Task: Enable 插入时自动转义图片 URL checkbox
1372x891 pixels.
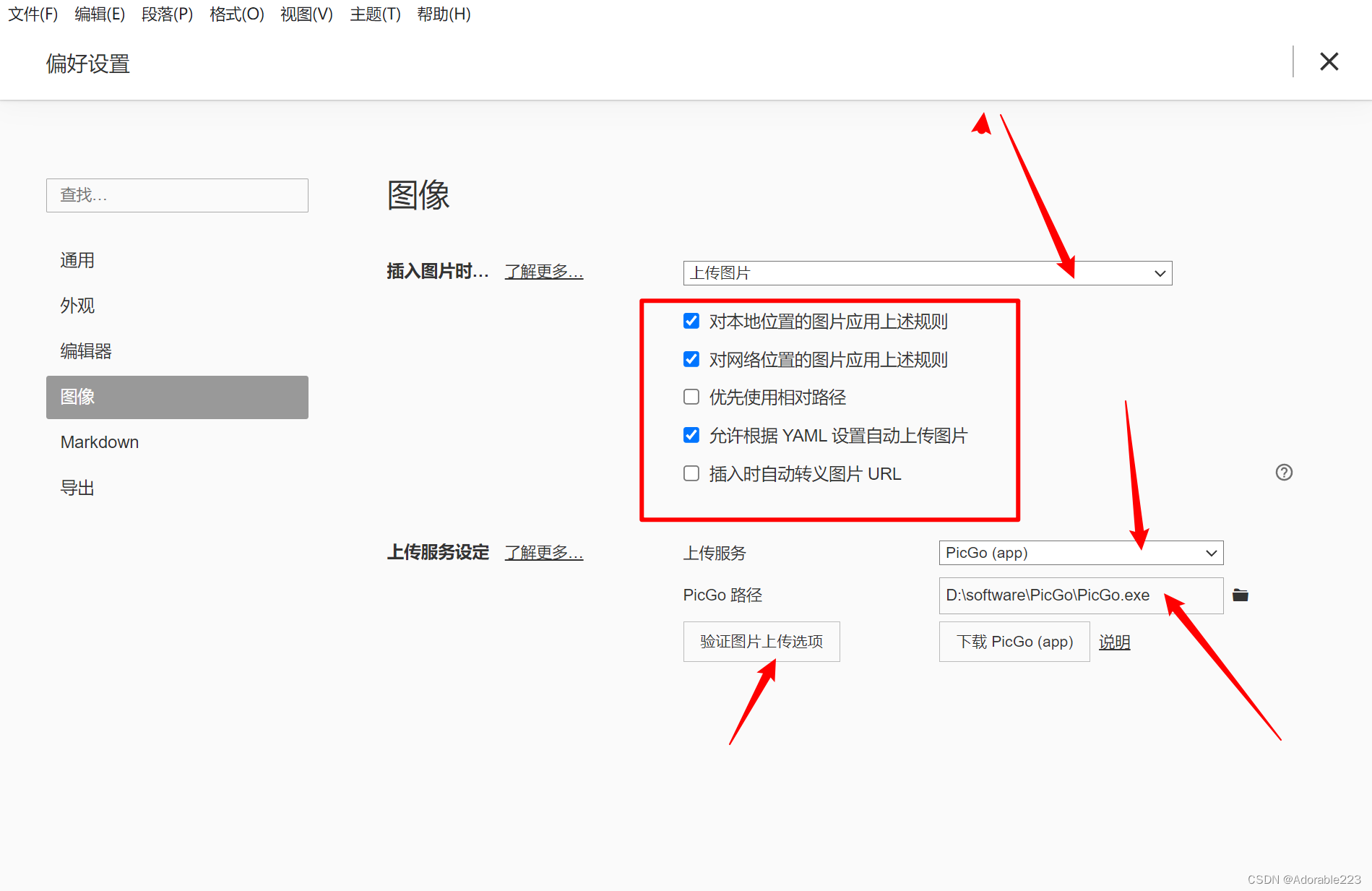Action: [691, 473]
